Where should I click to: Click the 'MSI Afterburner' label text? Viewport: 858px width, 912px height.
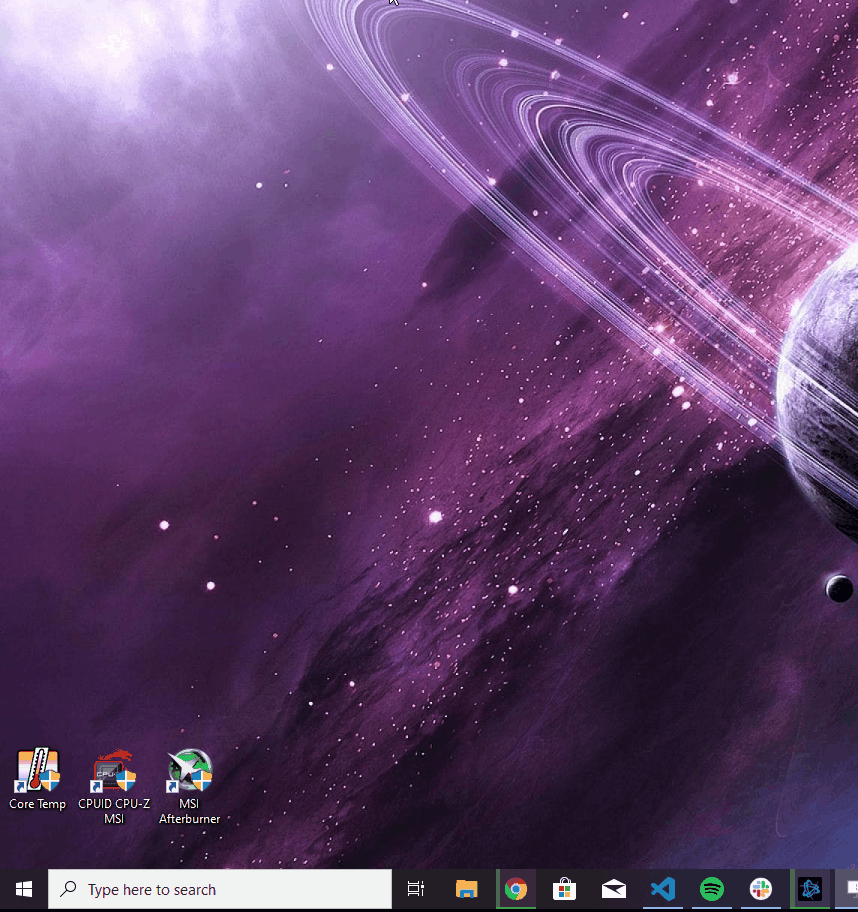190,811
